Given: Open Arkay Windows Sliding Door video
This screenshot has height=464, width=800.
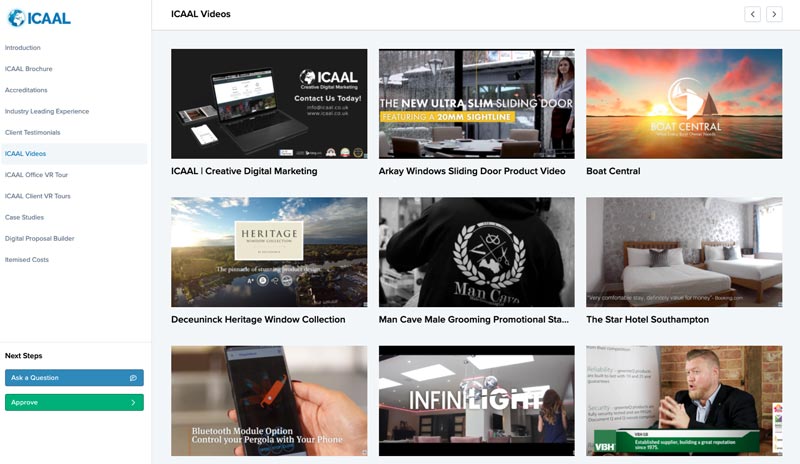Looking at the screenshot, I should [477, 104].
